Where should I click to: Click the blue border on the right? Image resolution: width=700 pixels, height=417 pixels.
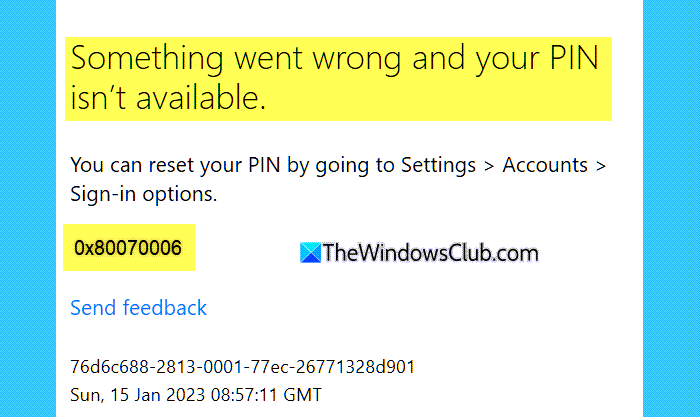coord(671,208)
